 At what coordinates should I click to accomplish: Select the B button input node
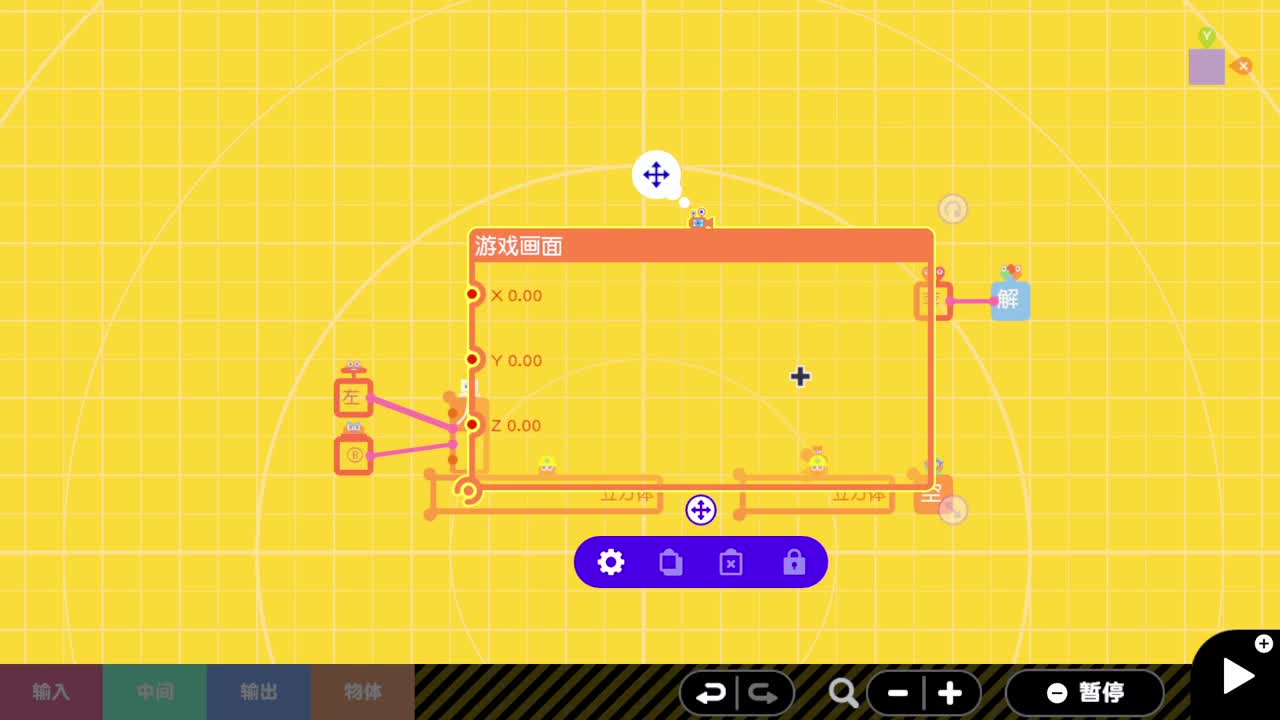click(x=353, y=455)
